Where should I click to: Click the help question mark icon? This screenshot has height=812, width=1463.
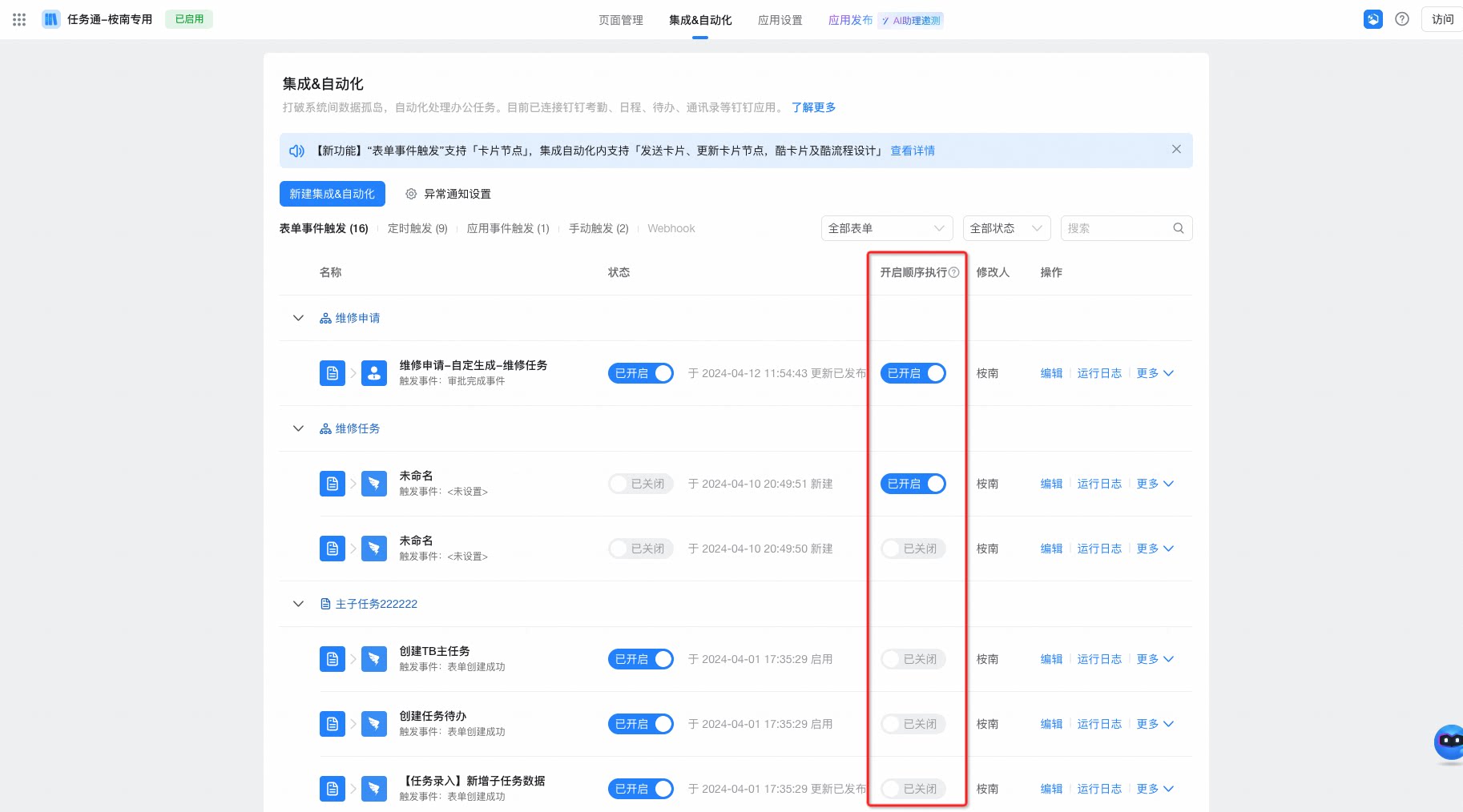1401,19
